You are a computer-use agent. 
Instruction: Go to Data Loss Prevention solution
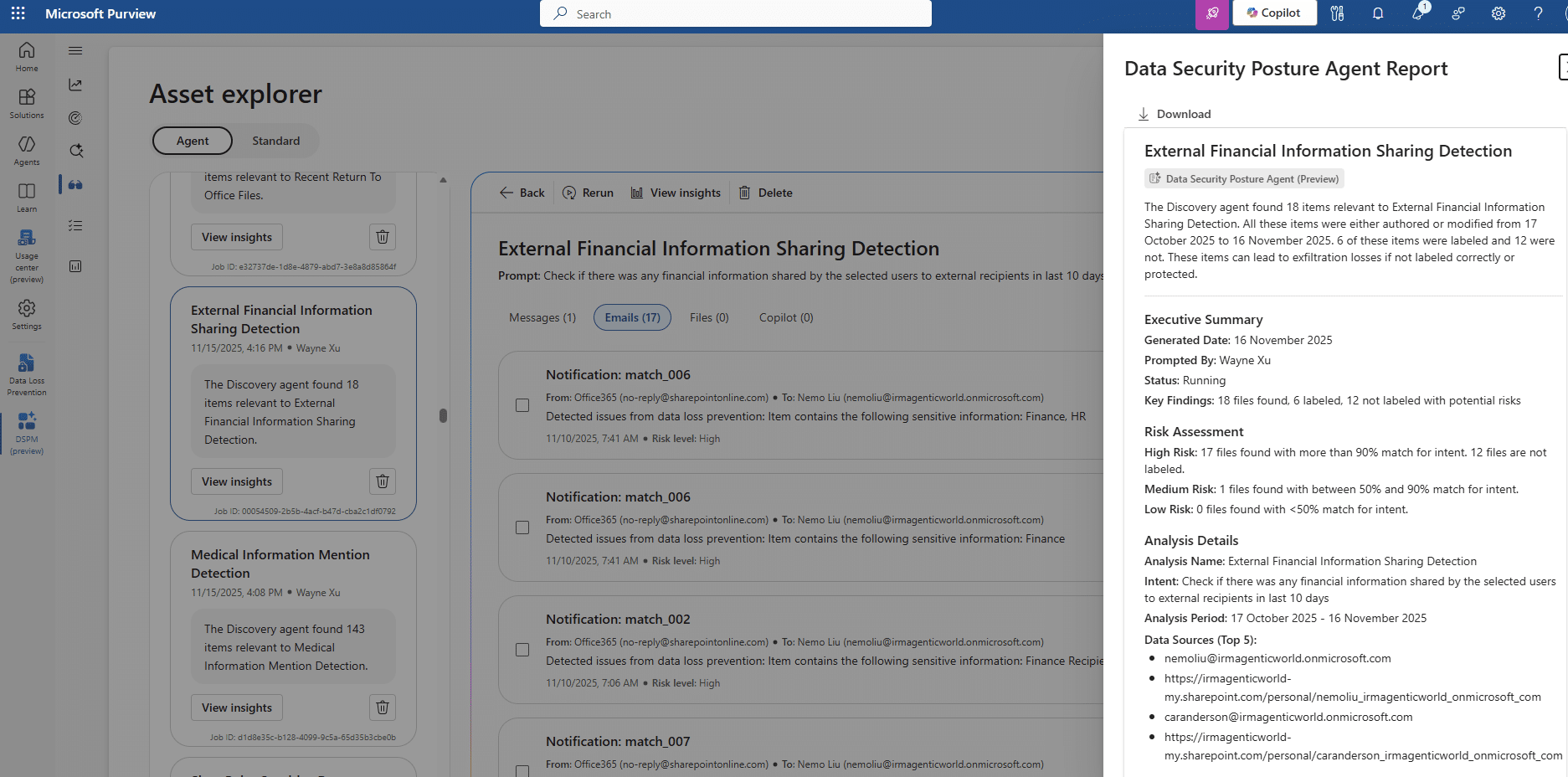point(27,374)
